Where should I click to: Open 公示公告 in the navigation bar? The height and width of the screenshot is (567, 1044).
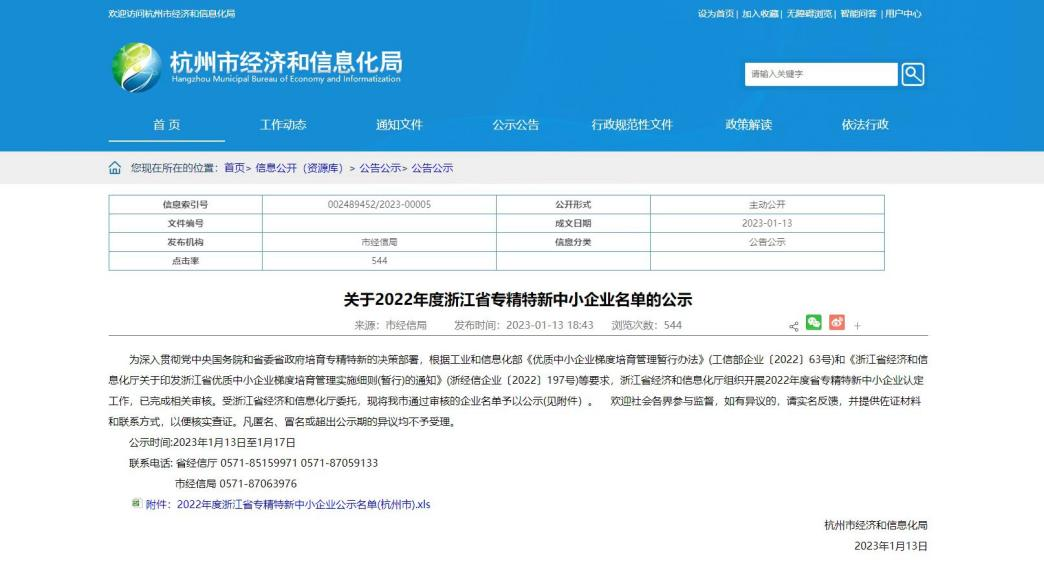(x=515, y=125)
